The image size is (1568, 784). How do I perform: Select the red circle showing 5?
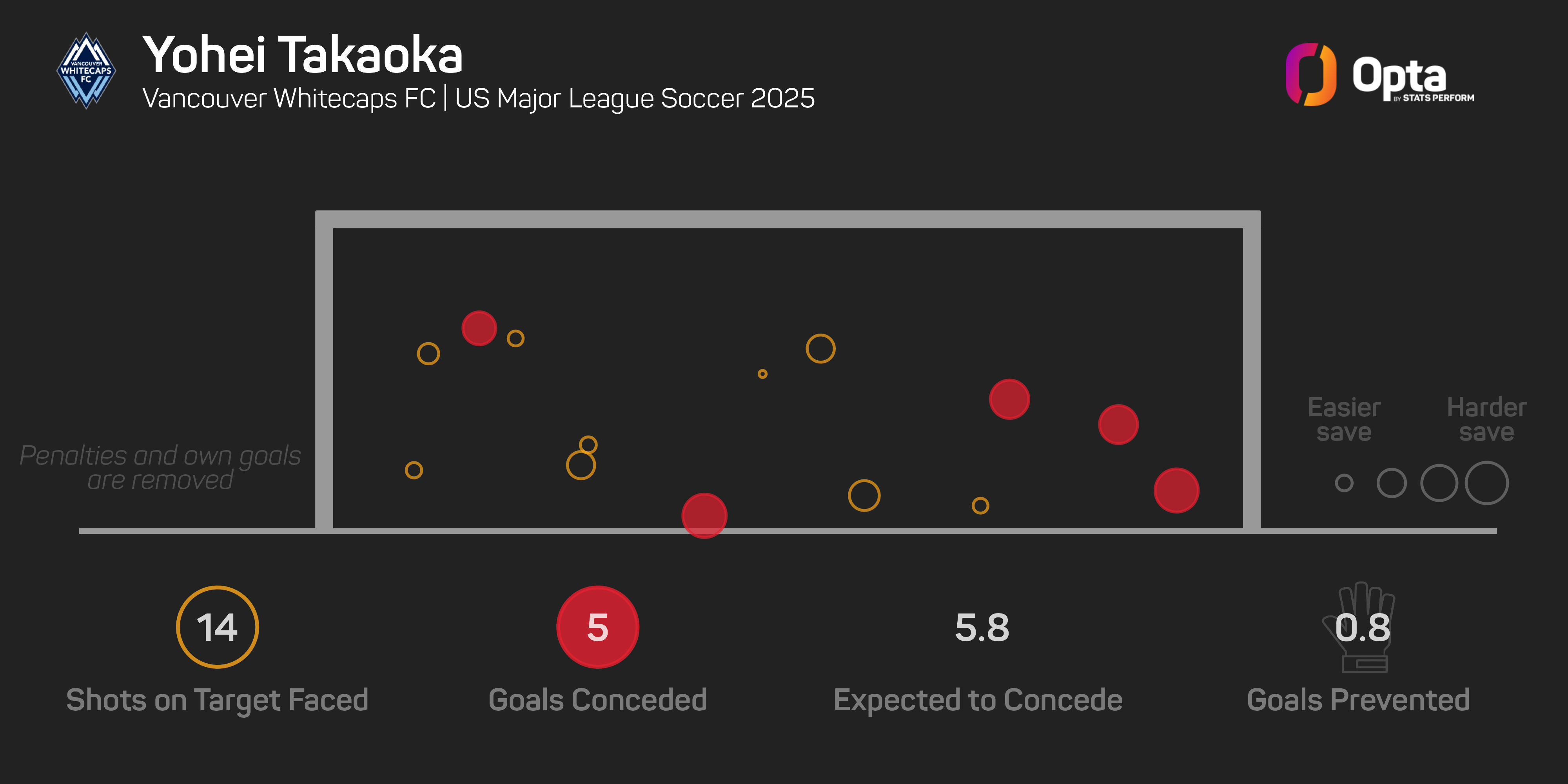pos(597,627)
